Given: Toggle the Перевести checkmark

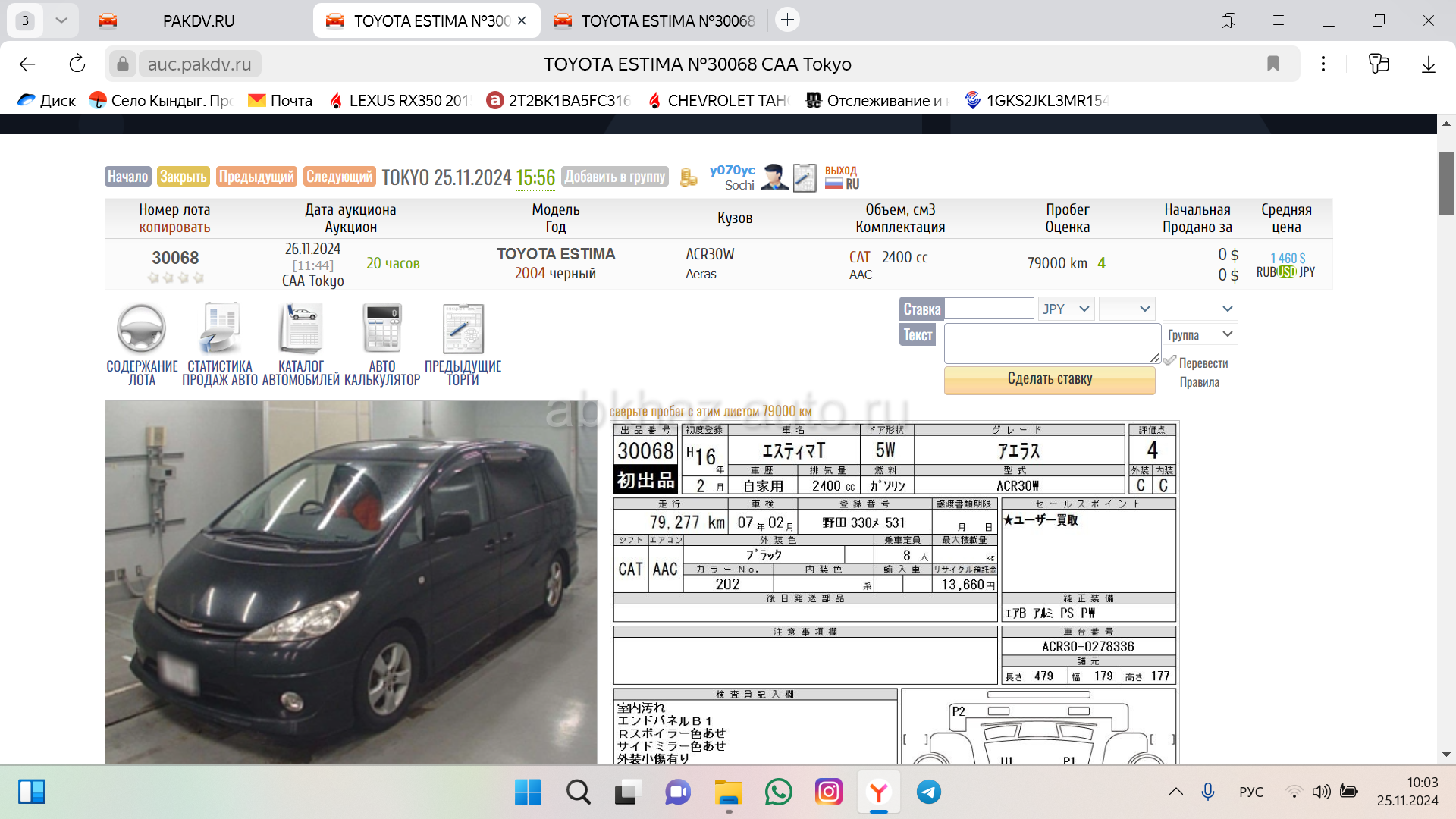Looking at the screenshot, I should [1170, 362].
